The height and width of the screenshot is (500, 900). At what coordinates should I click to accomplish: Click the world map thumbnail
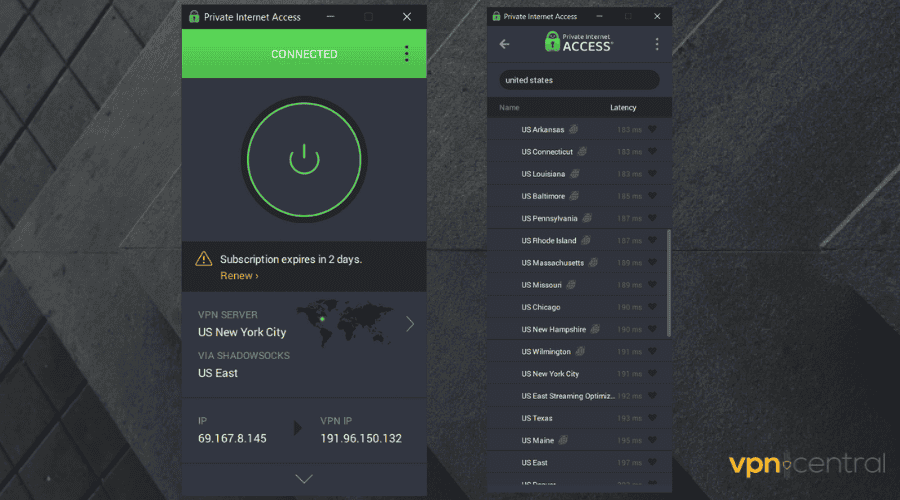[x=344, y=323]
